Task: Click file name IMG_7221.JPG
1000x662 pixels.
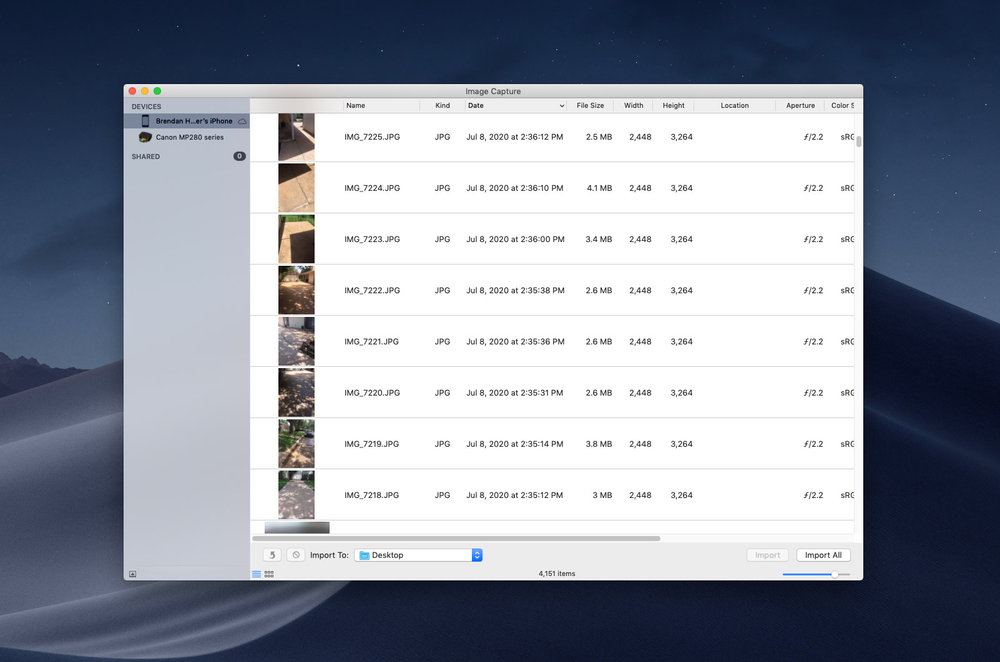Action: pos(372,342)
